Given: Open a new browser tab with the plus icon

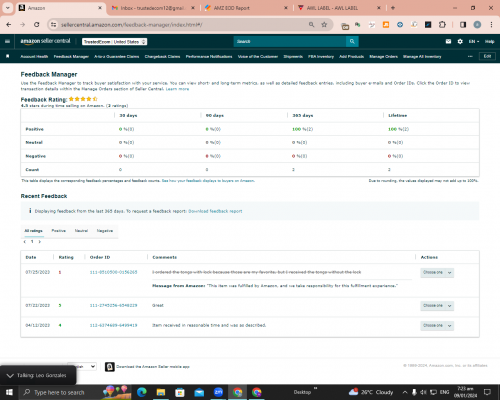Looking at the screenshot, I should click(x=393, y=8).
